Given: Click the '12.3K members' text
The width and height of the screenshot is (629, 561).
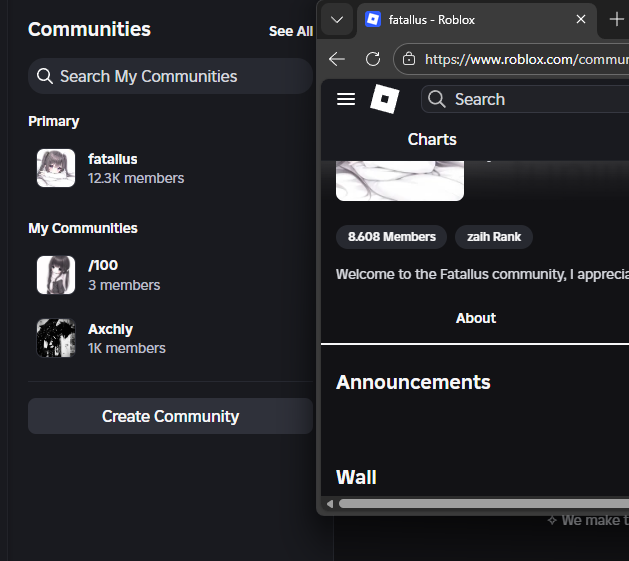Looking at the screenshot, I should click(136, 178).
